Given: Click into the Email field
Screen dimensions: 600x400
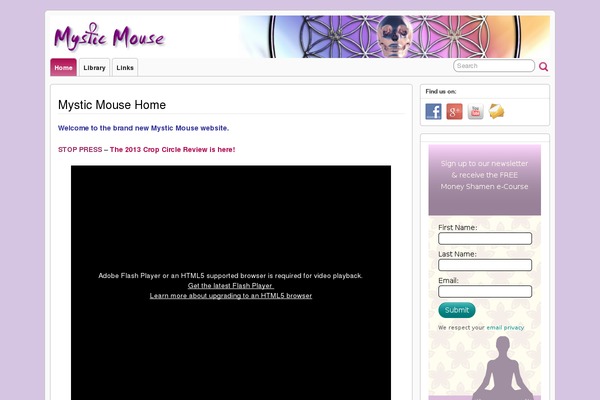Looking at the screenshot, I should pos(485,291).
